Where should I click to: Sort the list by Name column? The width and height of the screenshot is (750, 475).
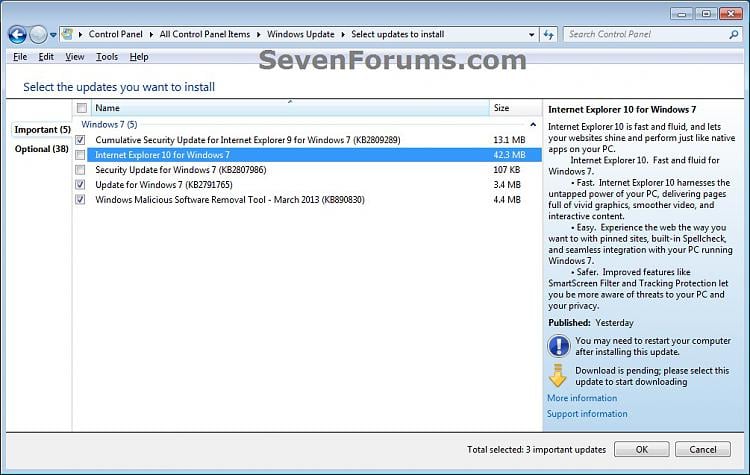290,108
